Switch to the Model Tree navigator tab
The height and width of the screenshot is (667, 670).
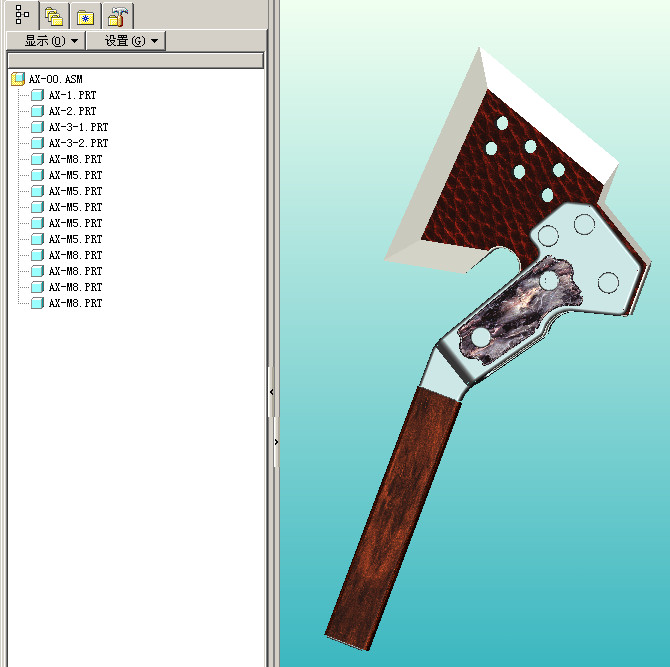pos(21,15)
